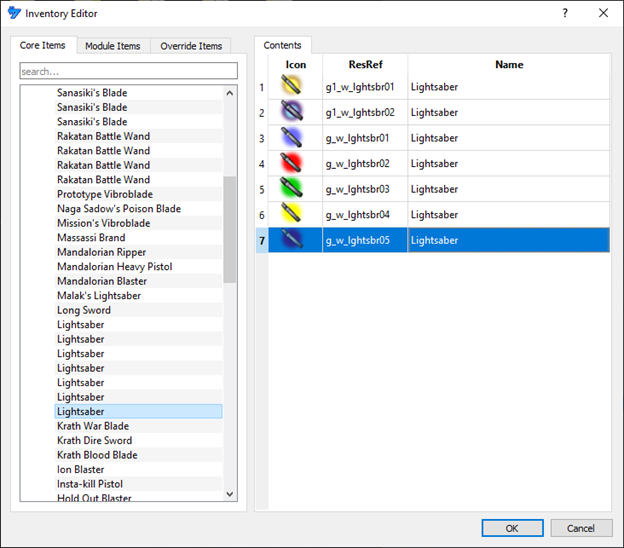
Task: Click the yellow lightsaber icon for g1_w_lghtsbr01
Action: click(x=291, y=85)
